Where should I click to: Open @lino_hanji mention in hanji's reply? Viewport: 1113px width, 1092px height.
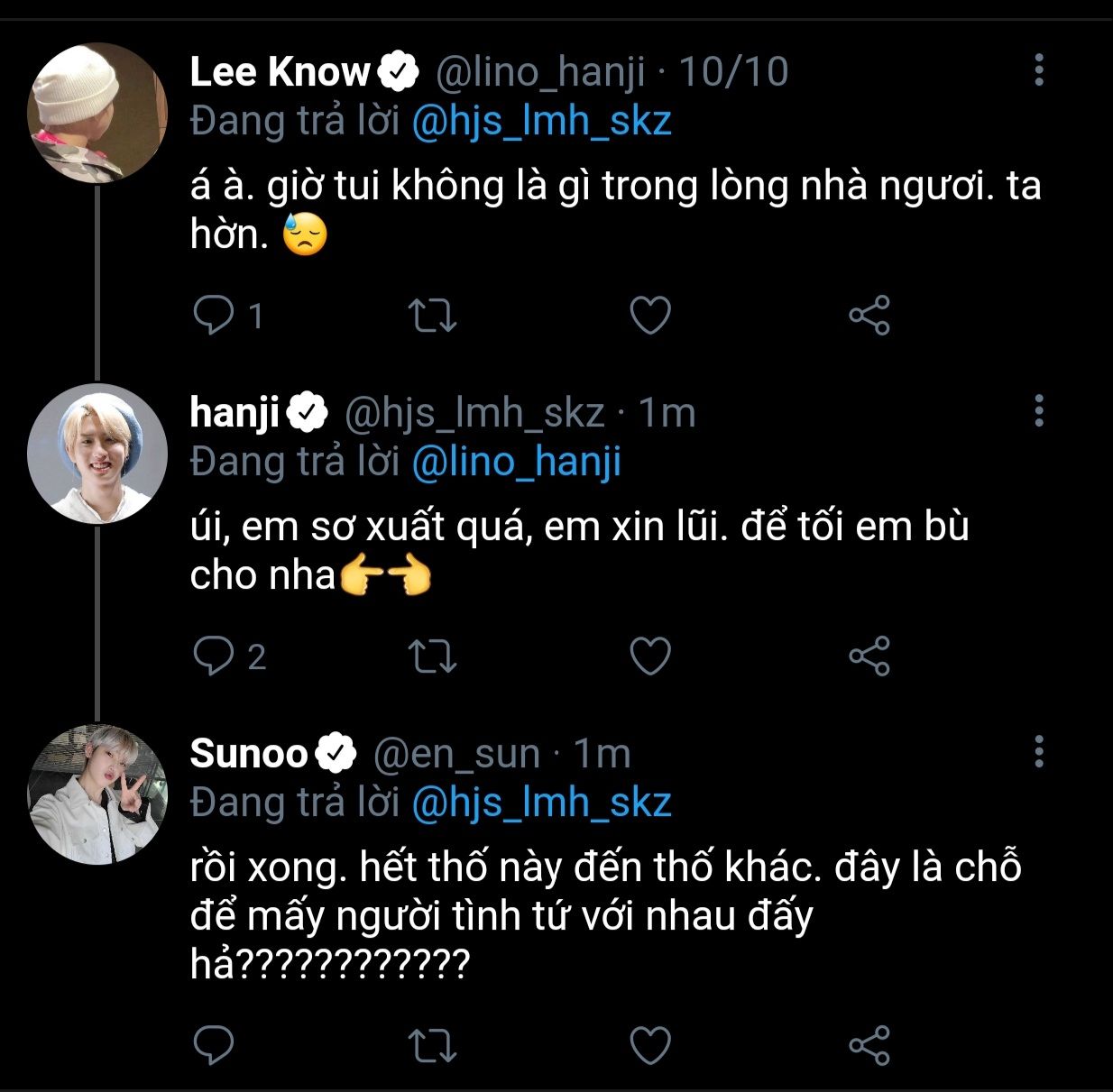[x=516, y=462]
